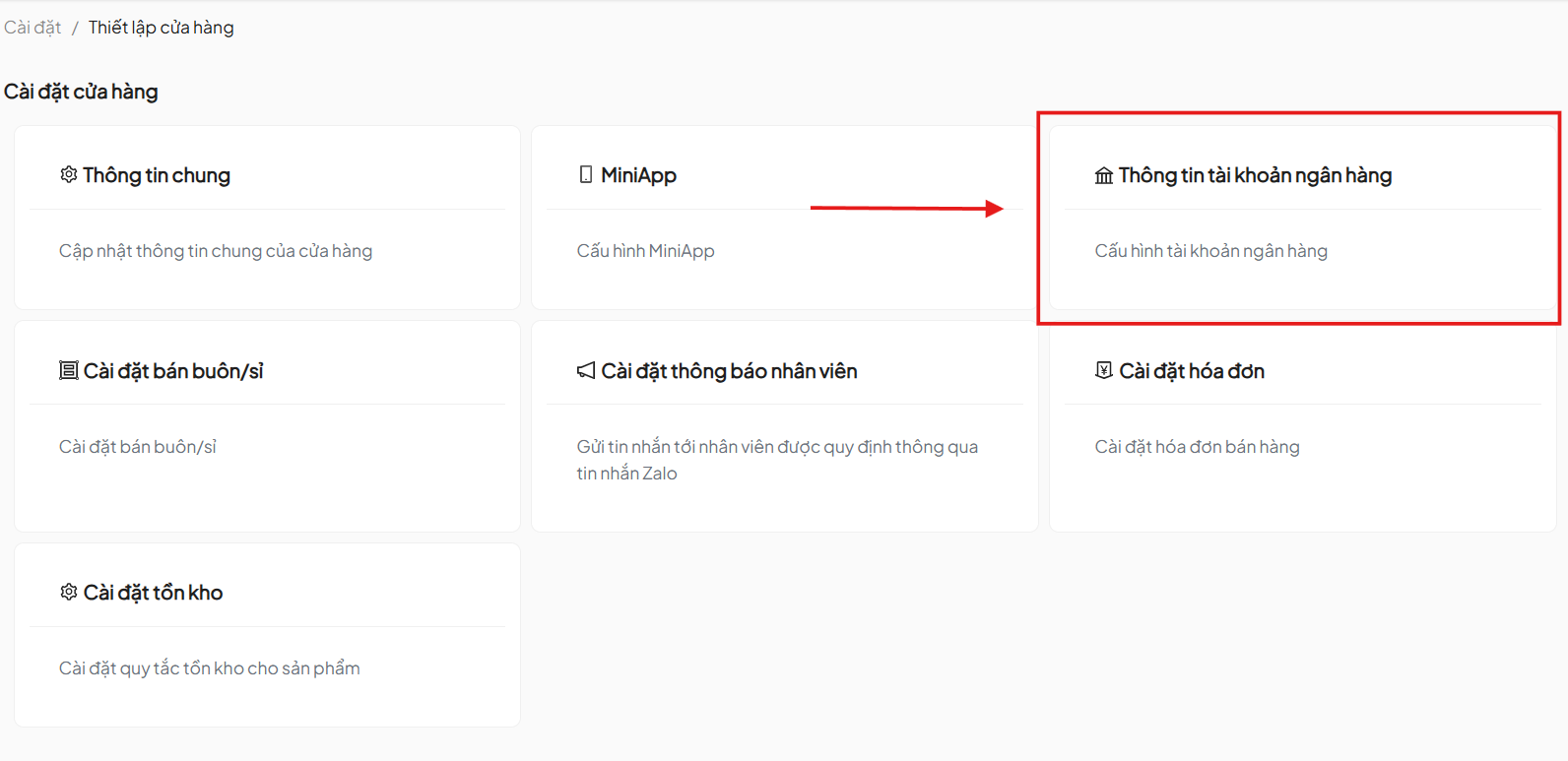Click the list icon for Cài đặt bán buôn/sỉ

68,371
